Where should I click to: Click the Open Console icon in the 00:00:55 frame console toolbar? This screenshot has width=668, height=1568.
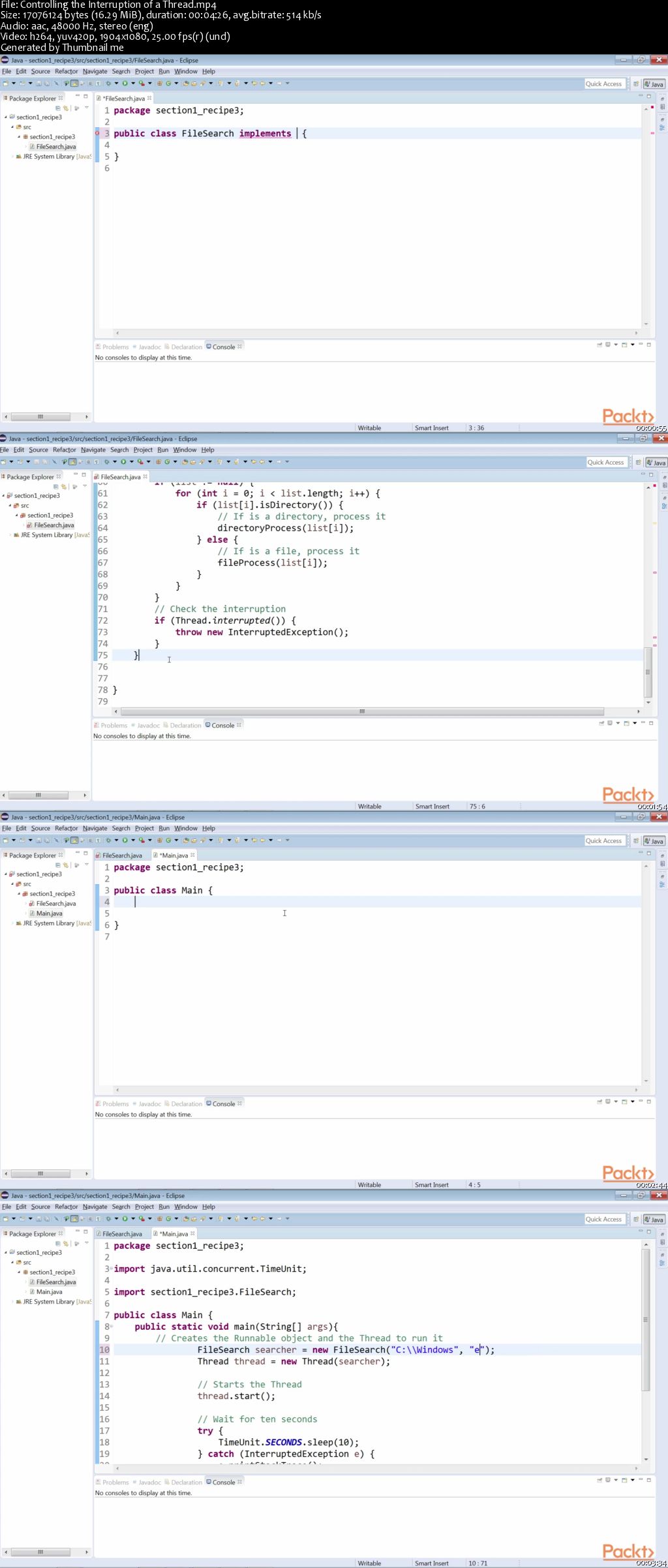tap(624, 345)
